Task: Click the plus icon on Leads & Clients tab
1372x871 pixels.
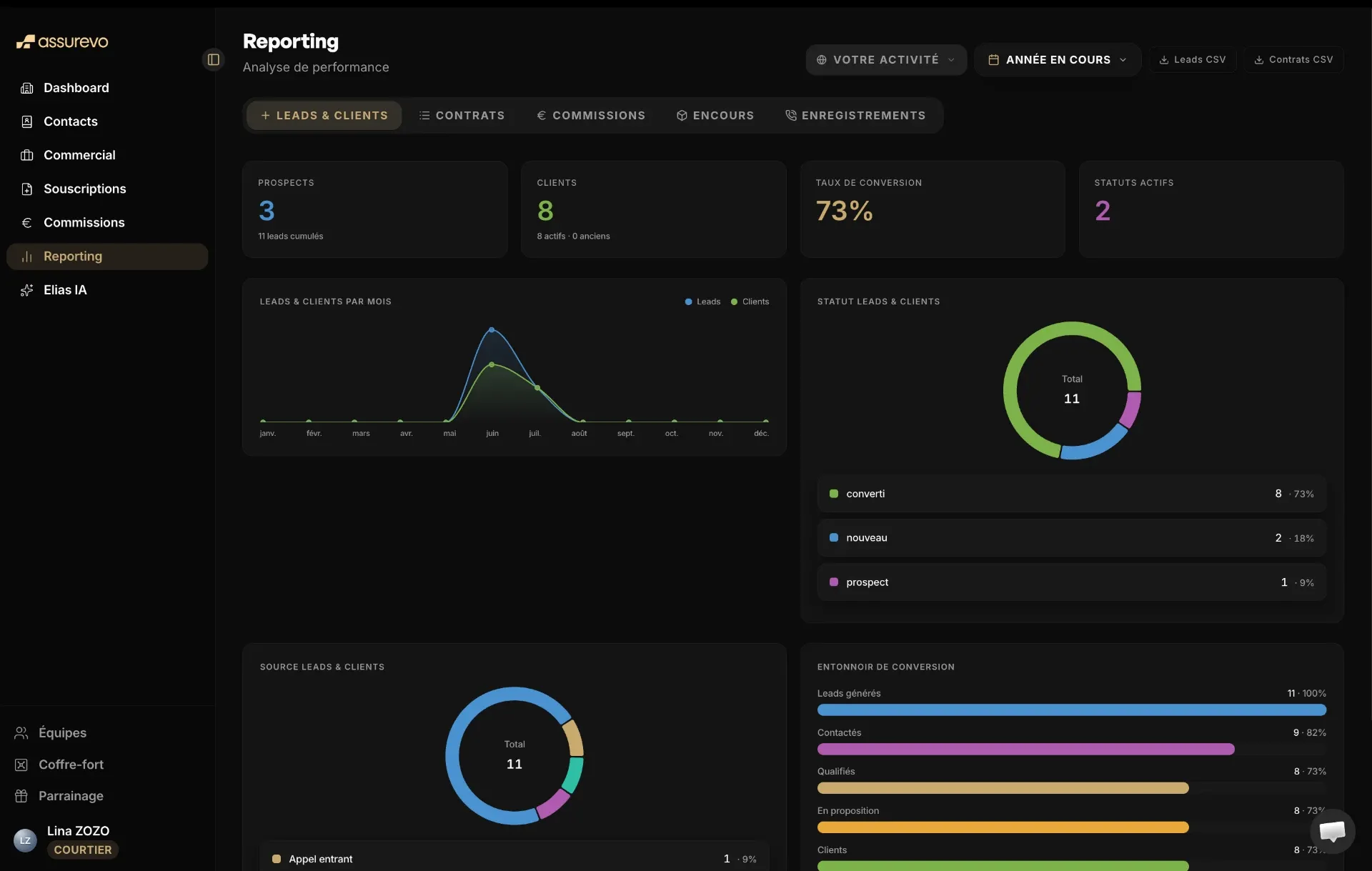Action: click(x=265, y=115)
